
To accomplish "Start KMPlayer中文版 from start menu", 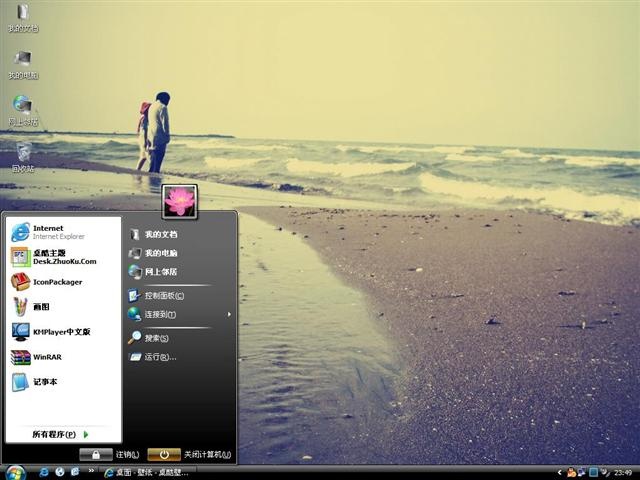I will pyautogui.click(x=63, y=331).
